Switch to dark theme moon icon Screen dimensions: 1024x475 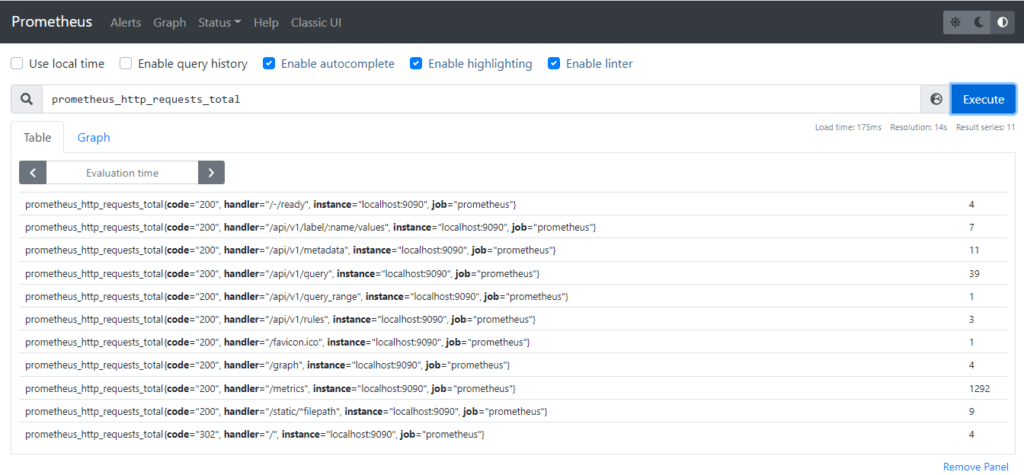[x=979, y=22]
